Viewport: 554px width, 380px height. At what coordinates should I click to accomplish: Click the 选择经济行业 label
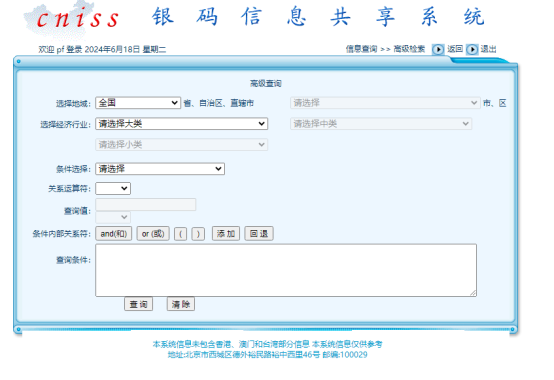pyautogui.click(x=65, y=124)
